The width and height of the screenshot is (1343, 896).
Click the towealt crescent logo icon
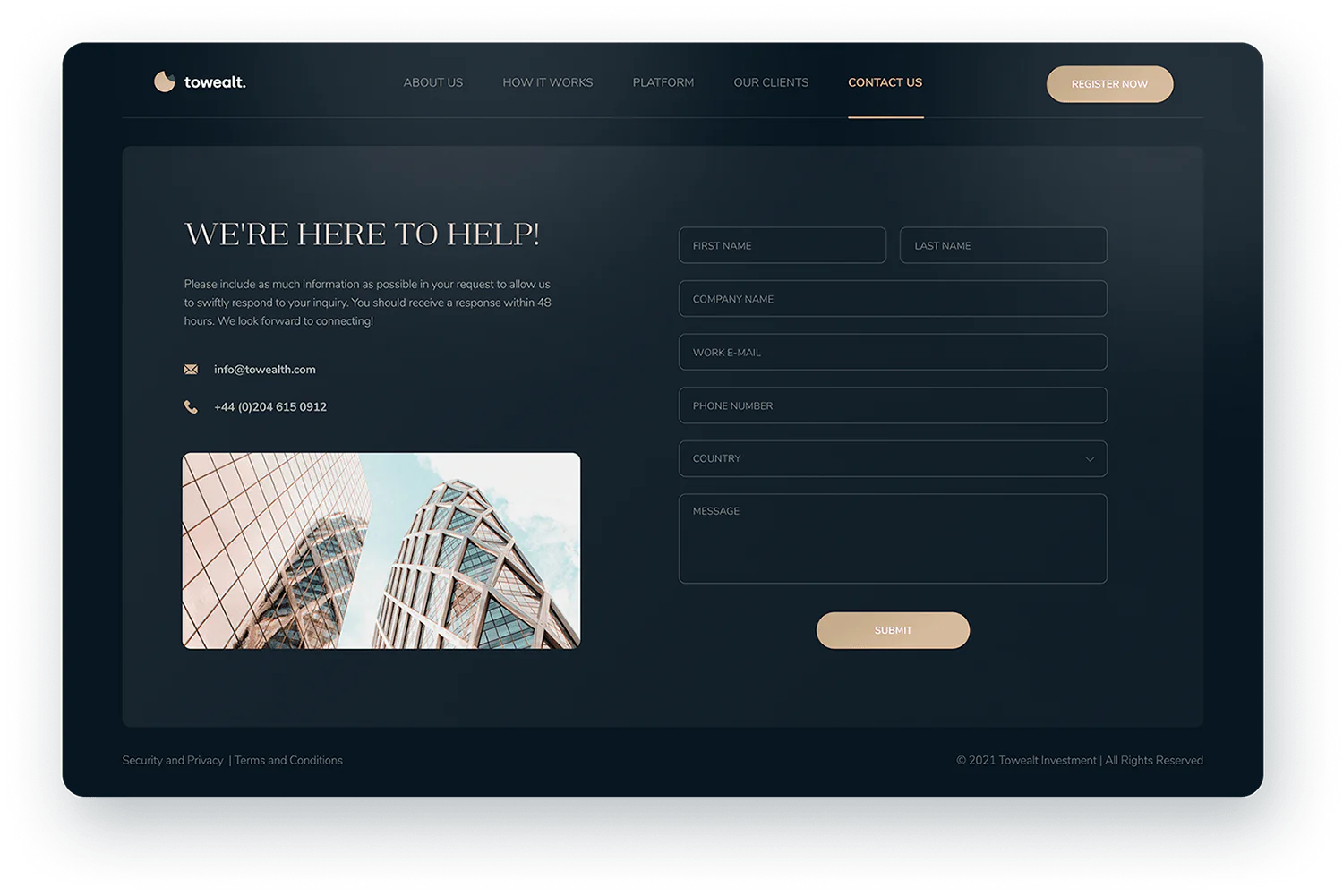165,81
